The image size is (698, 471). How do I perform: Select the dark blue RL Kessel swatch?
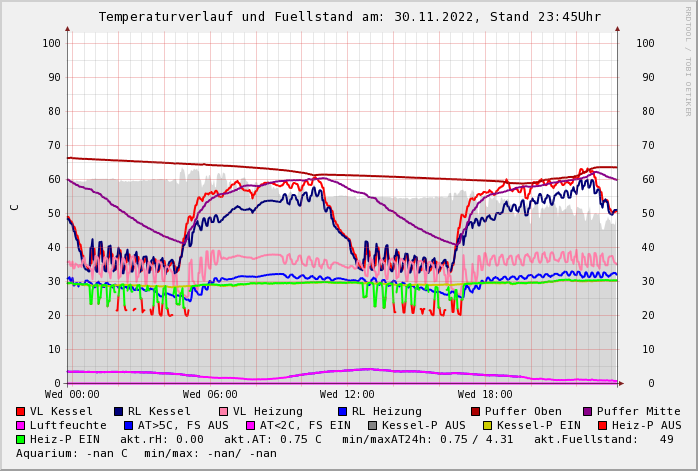click(x=119, y=411)
